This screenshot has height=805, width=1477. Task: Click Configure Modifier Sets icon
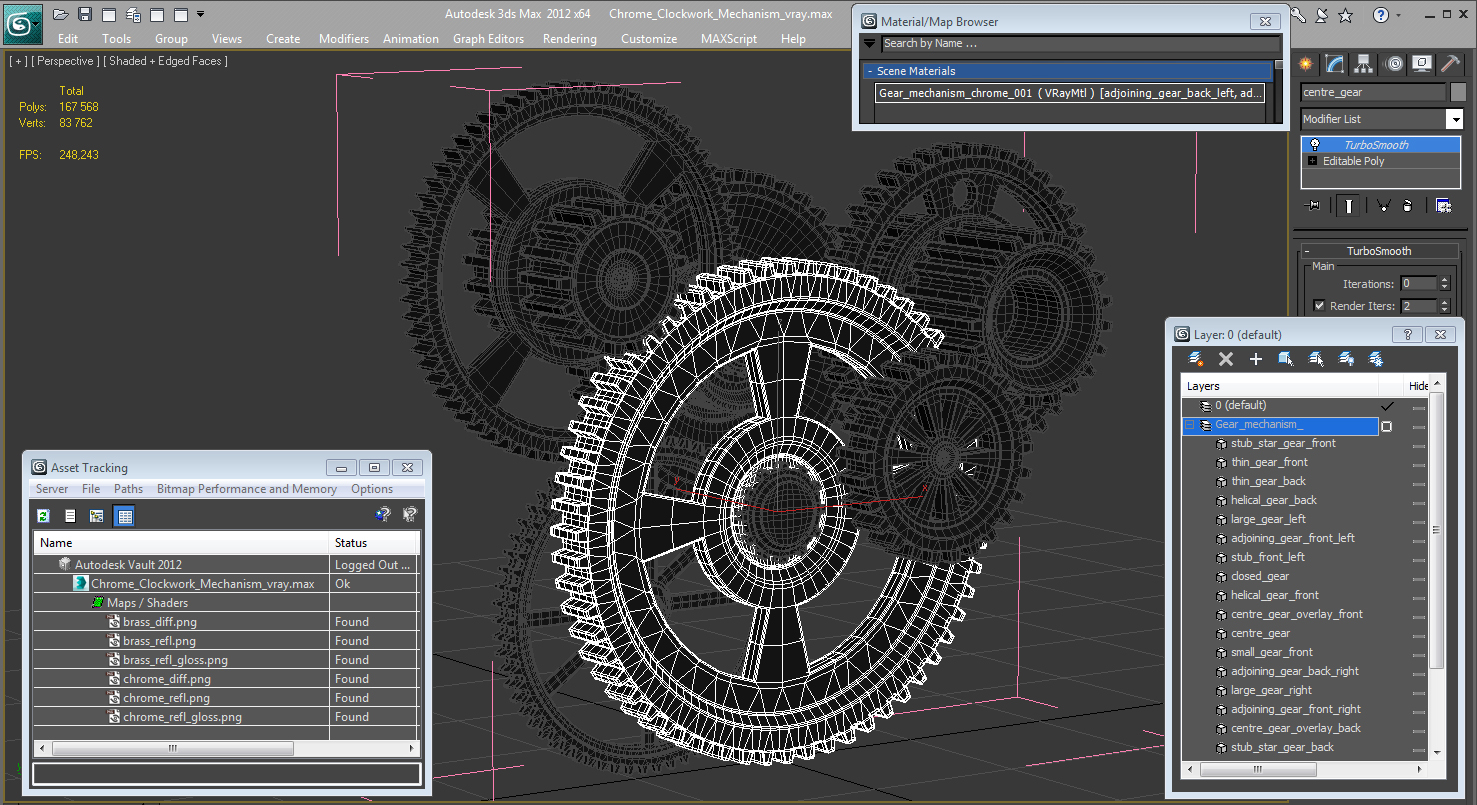click(1443, 205)
